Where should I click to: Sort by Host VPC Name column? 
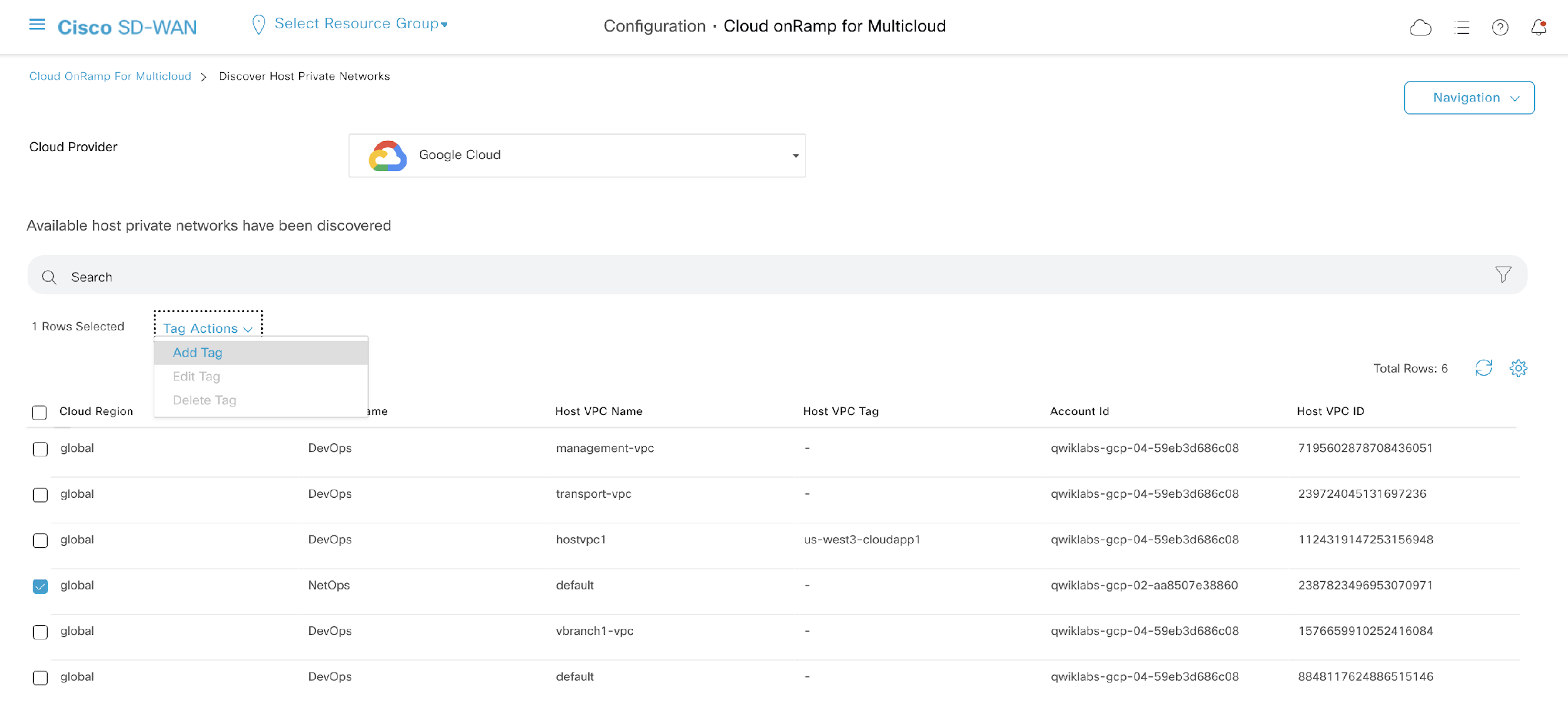click(x=598, y=411)
